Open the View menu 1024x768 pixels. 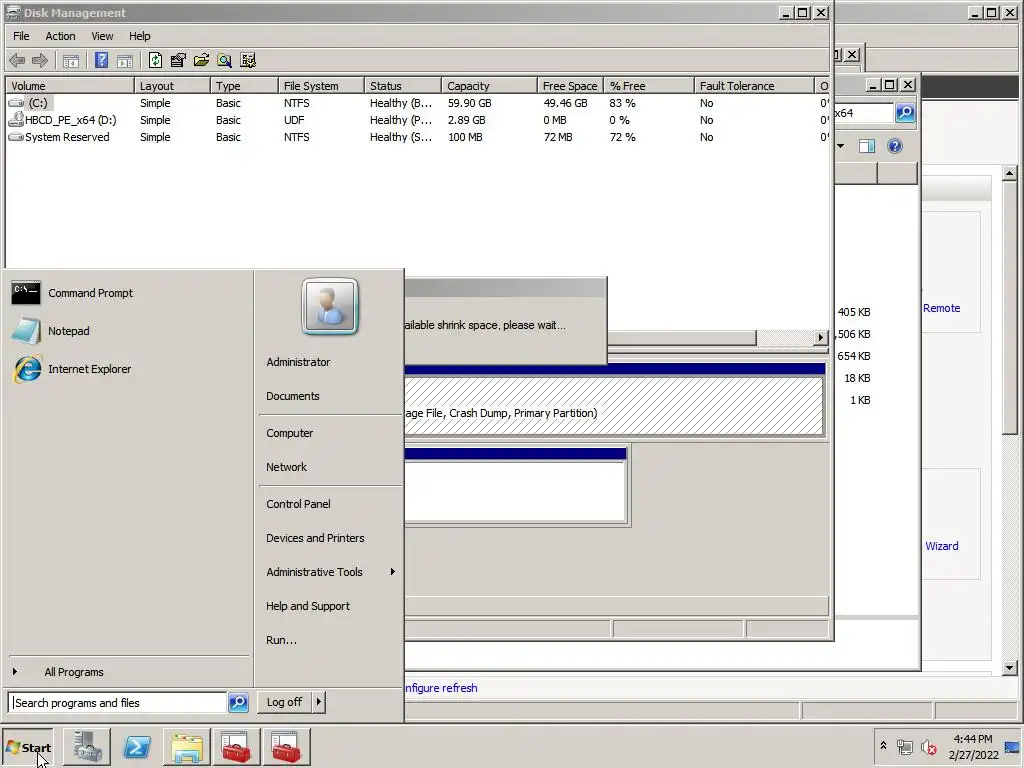pos(102,36)
